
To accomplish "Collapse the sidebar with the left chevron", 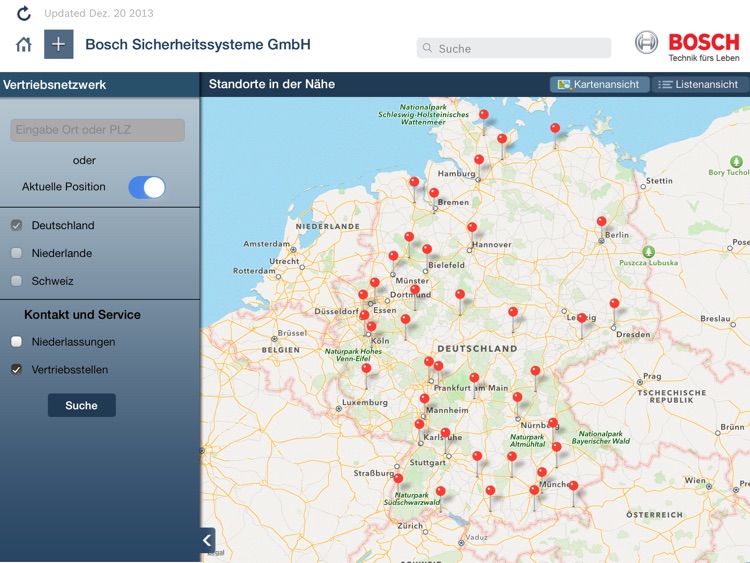I will click(207, 541).
